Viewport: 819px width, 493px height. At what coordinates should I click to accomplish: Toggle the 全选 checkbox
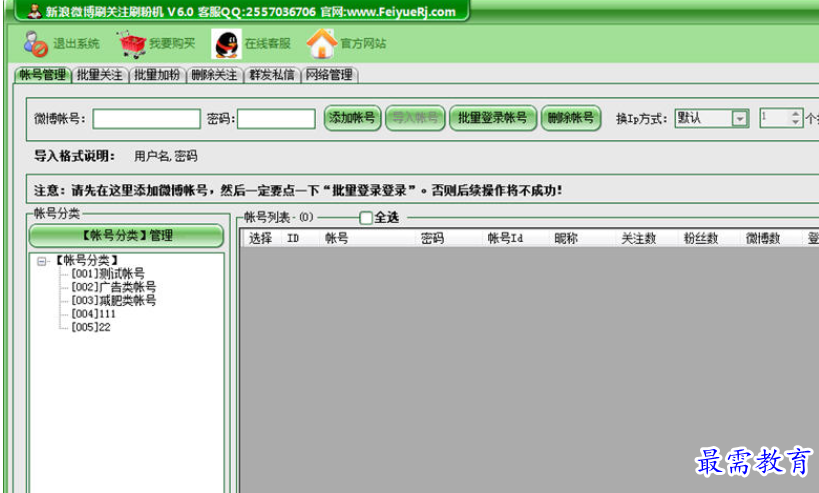point(366,218)
